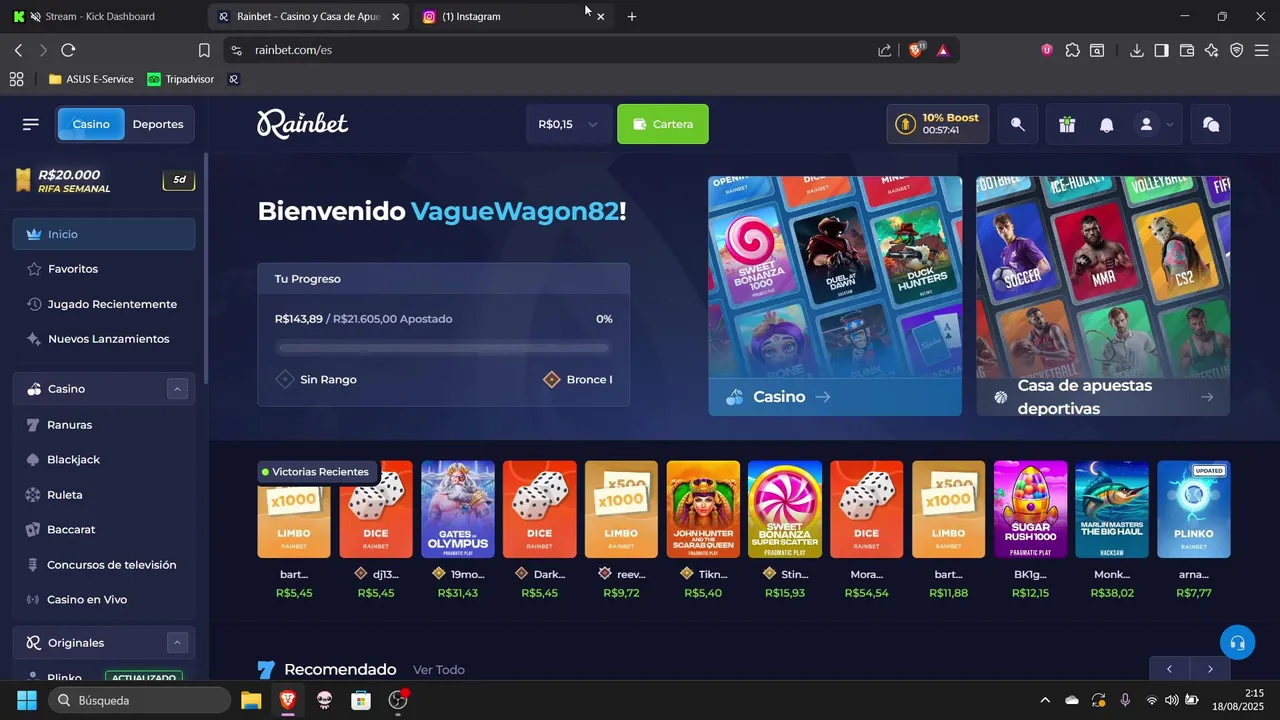
Task: Next recommended games arrow
Action: click(1210, 669)
